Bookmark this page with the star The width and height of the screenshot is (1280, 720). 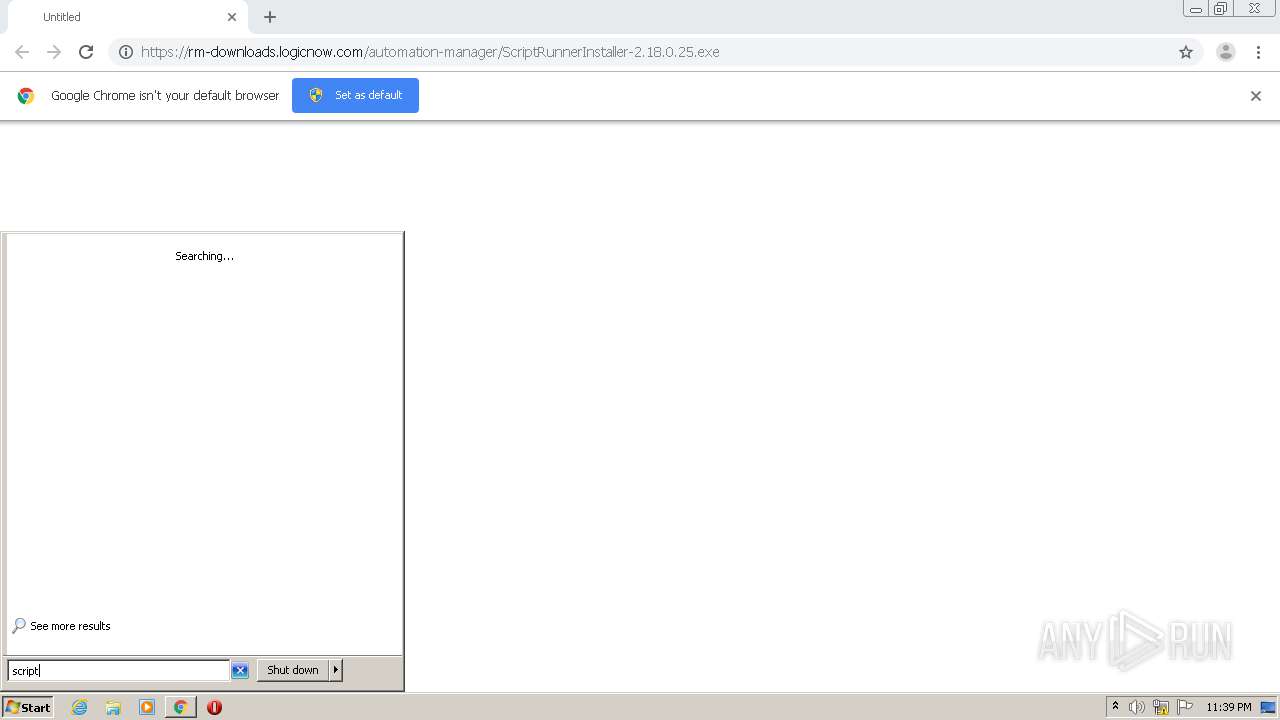coord(1186,52)
